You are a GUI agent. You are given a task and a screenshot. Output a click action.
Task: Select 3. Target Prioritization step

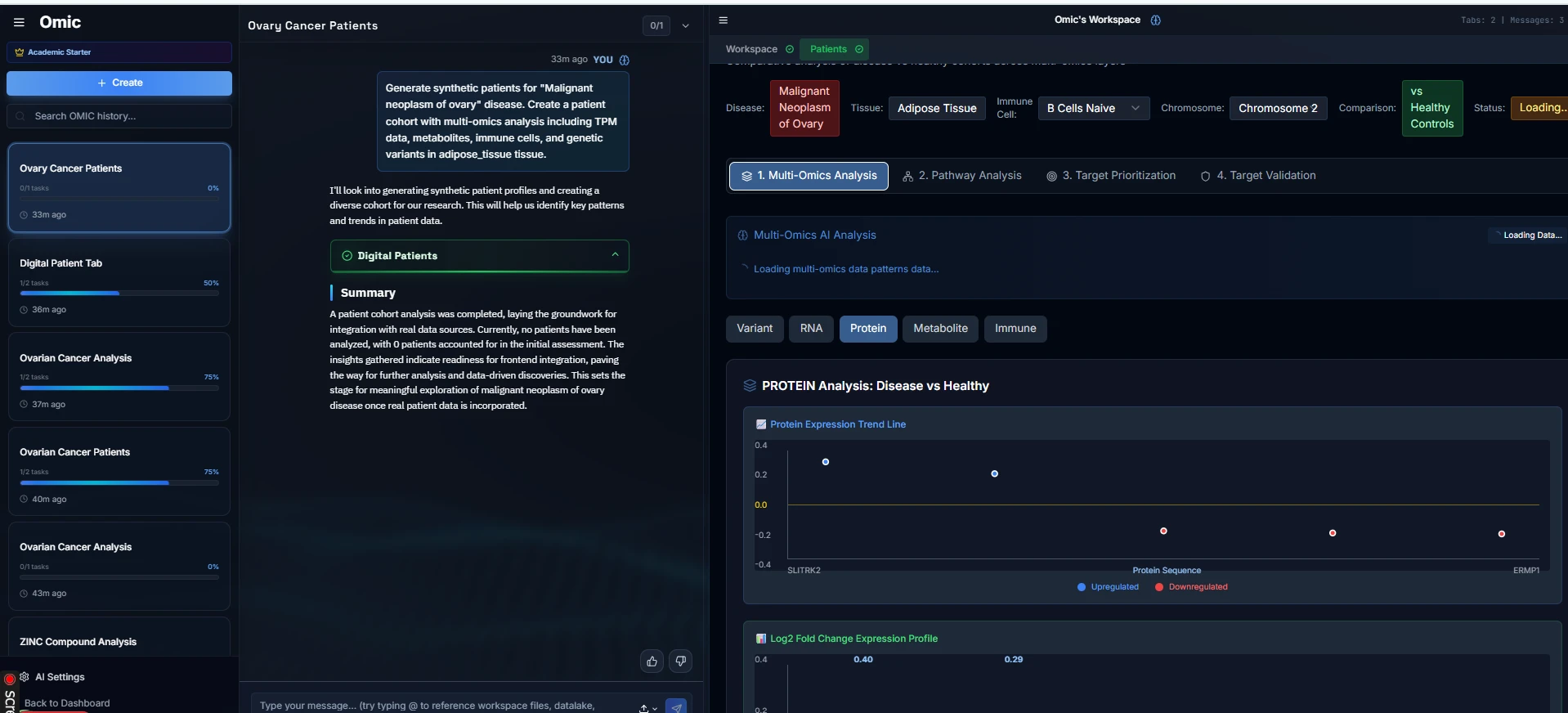click(x=1111, y=176)
